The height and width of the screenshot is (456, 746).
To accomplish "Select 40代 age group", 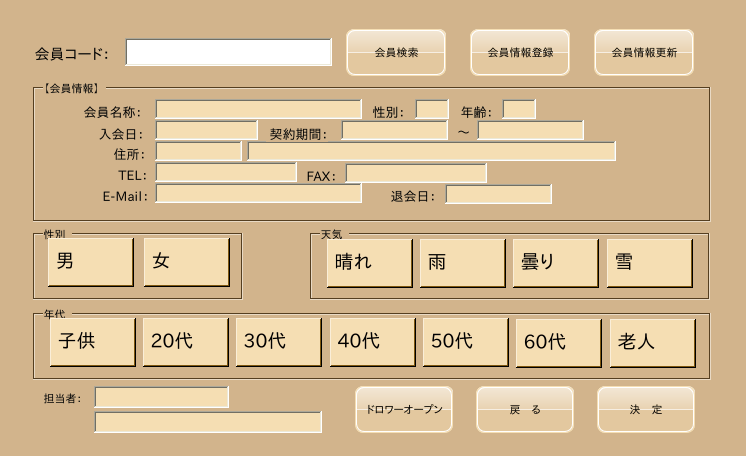I will click(373, 342).
